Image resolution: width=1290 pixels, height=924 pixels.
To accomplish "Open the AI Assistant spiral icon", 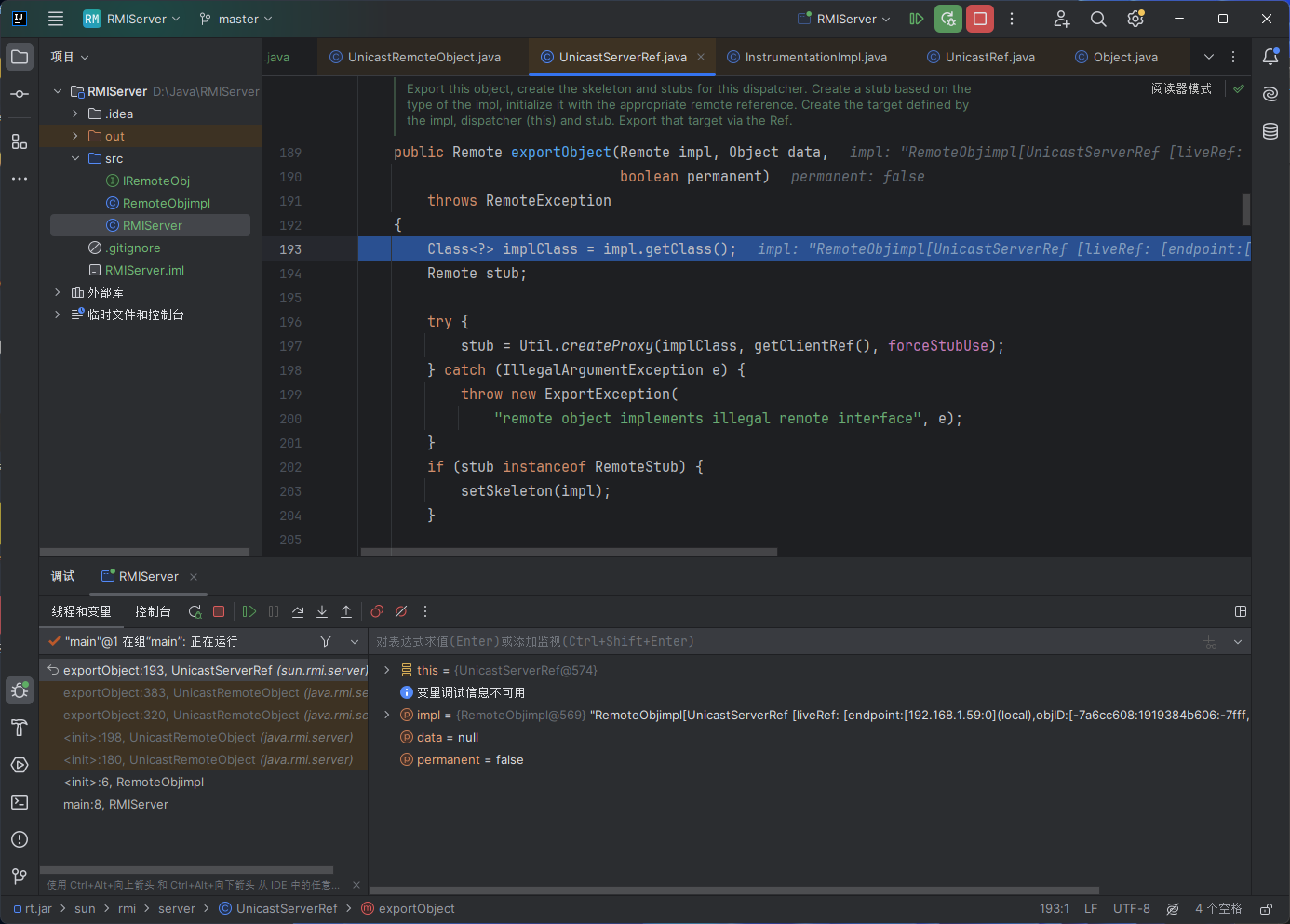I will tap(1270, 94).
